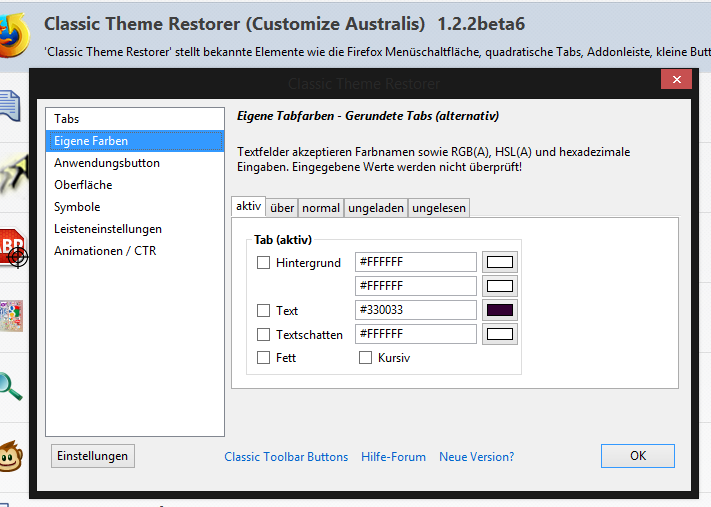This screenshot has height=507, width=711.
Task: Click the blue document icon at left
Action: (x=11, y=103)
